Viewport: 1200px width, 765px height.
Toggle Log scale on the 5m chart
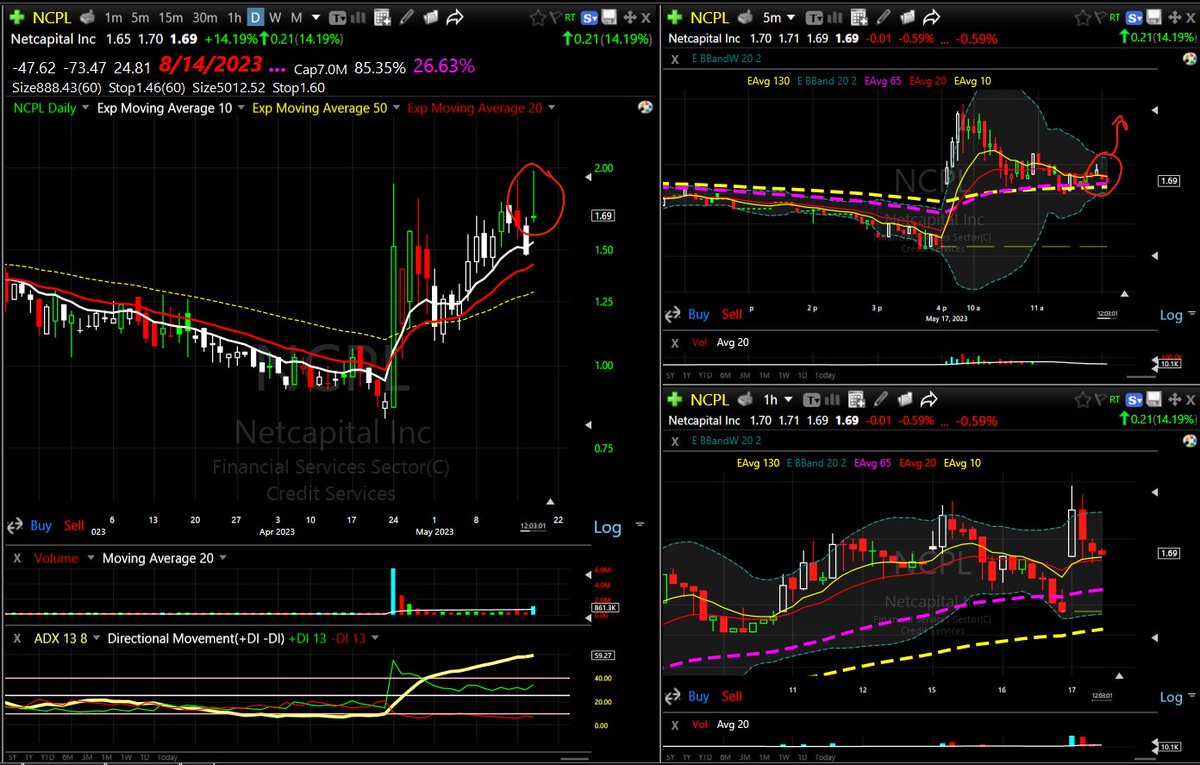(x=1171, y=314)
